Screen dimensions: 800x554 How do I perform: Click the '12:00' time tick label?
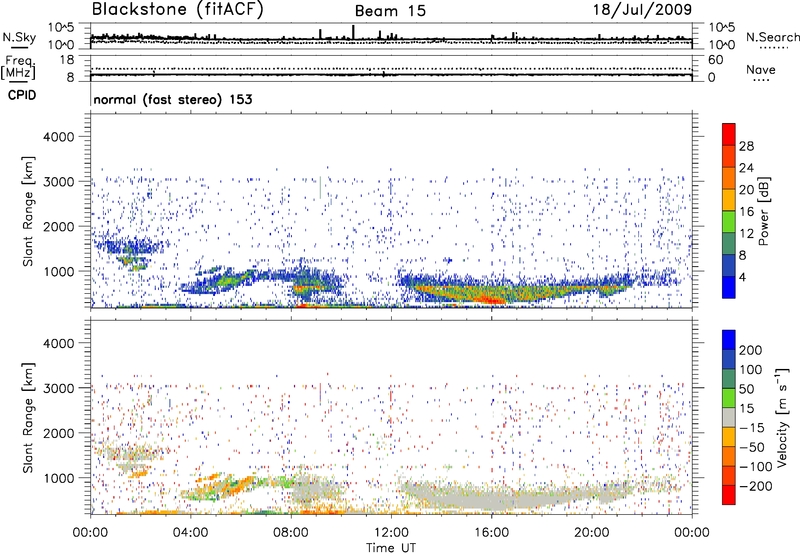click(391, 533)
